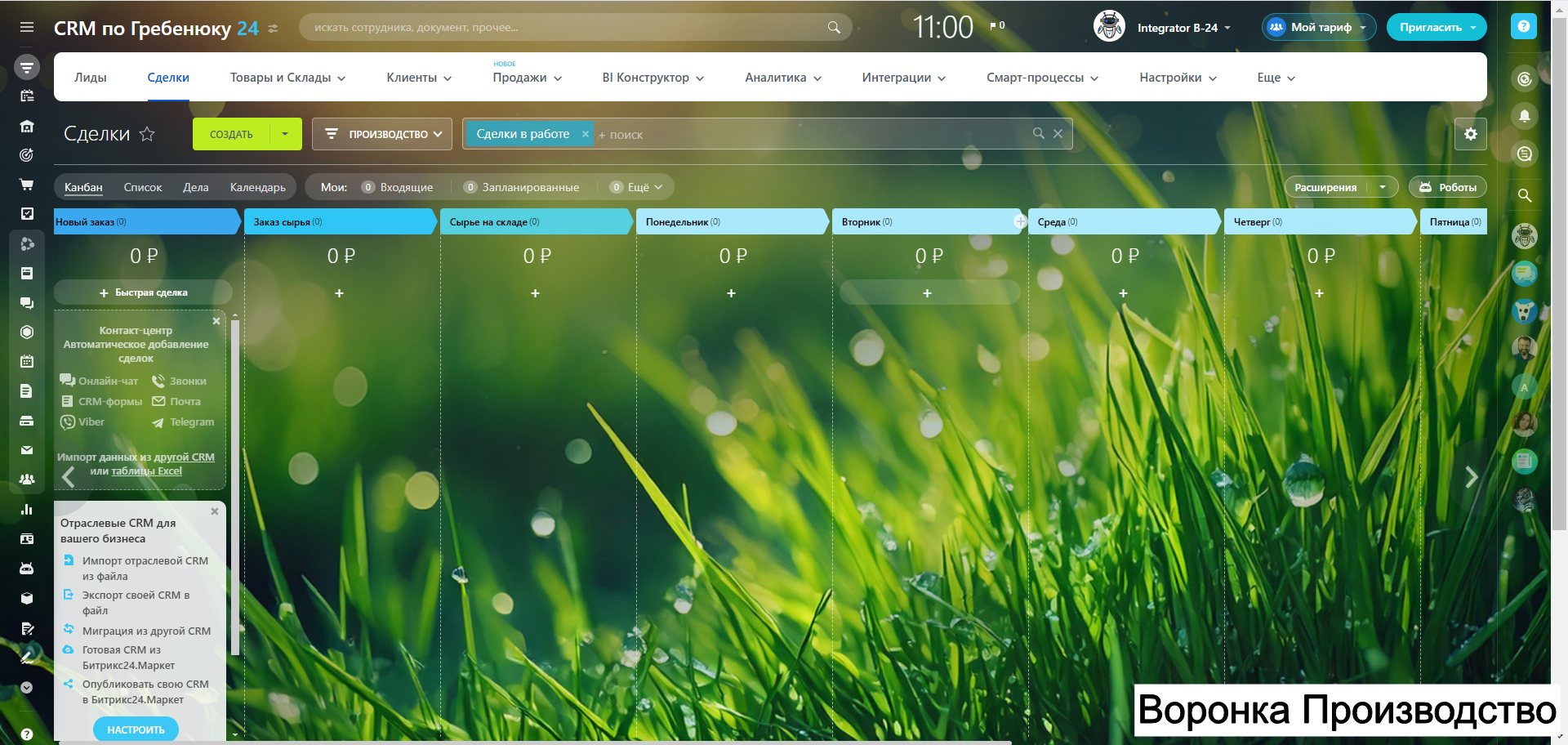Switch to the Дела view
Image resolution: width=1568 pixels, height=745 pixels.
tap(196, 187)
